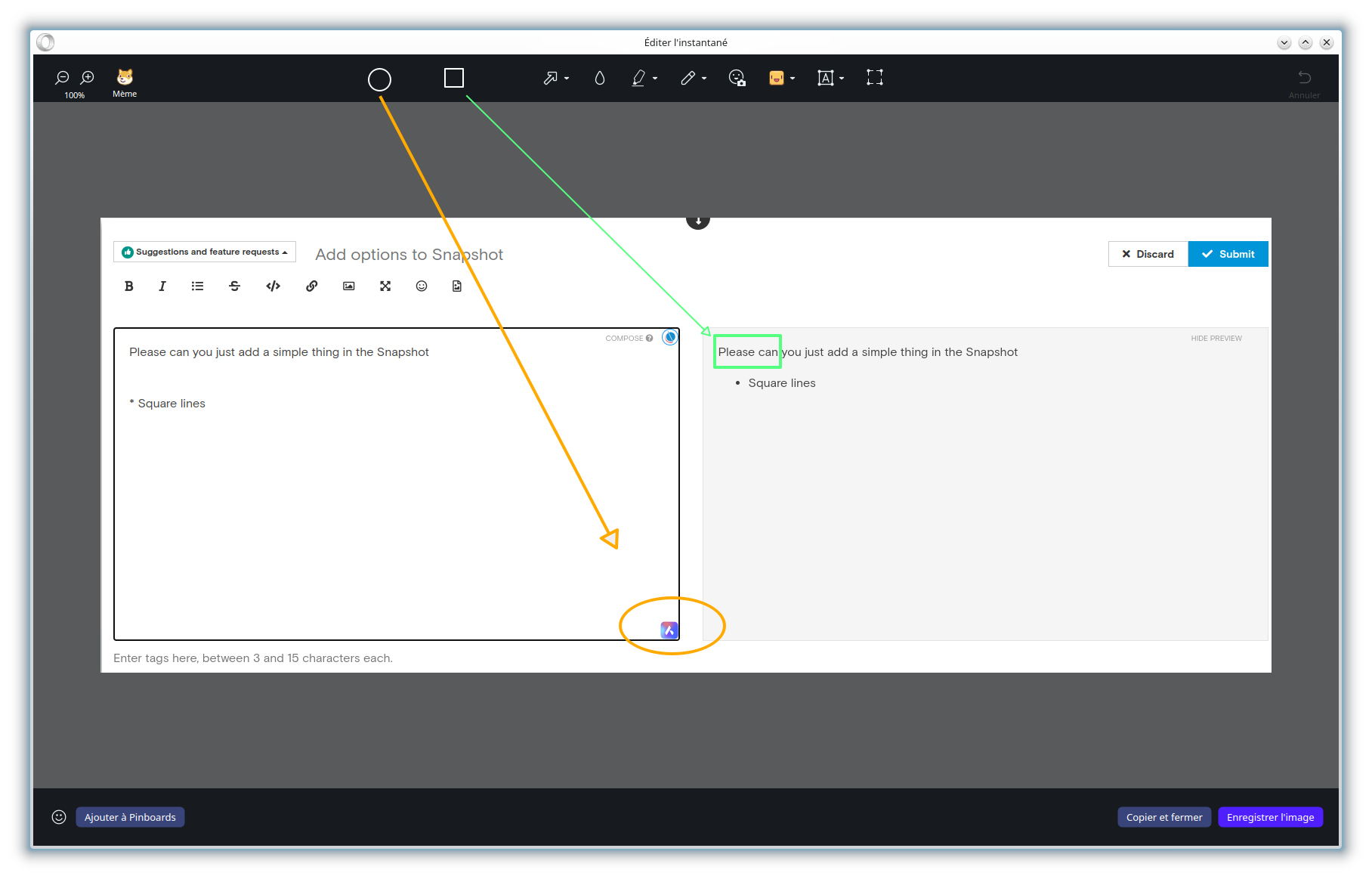Expand the sticker options dropdown
1372x879 pixels.
point(793,79)
